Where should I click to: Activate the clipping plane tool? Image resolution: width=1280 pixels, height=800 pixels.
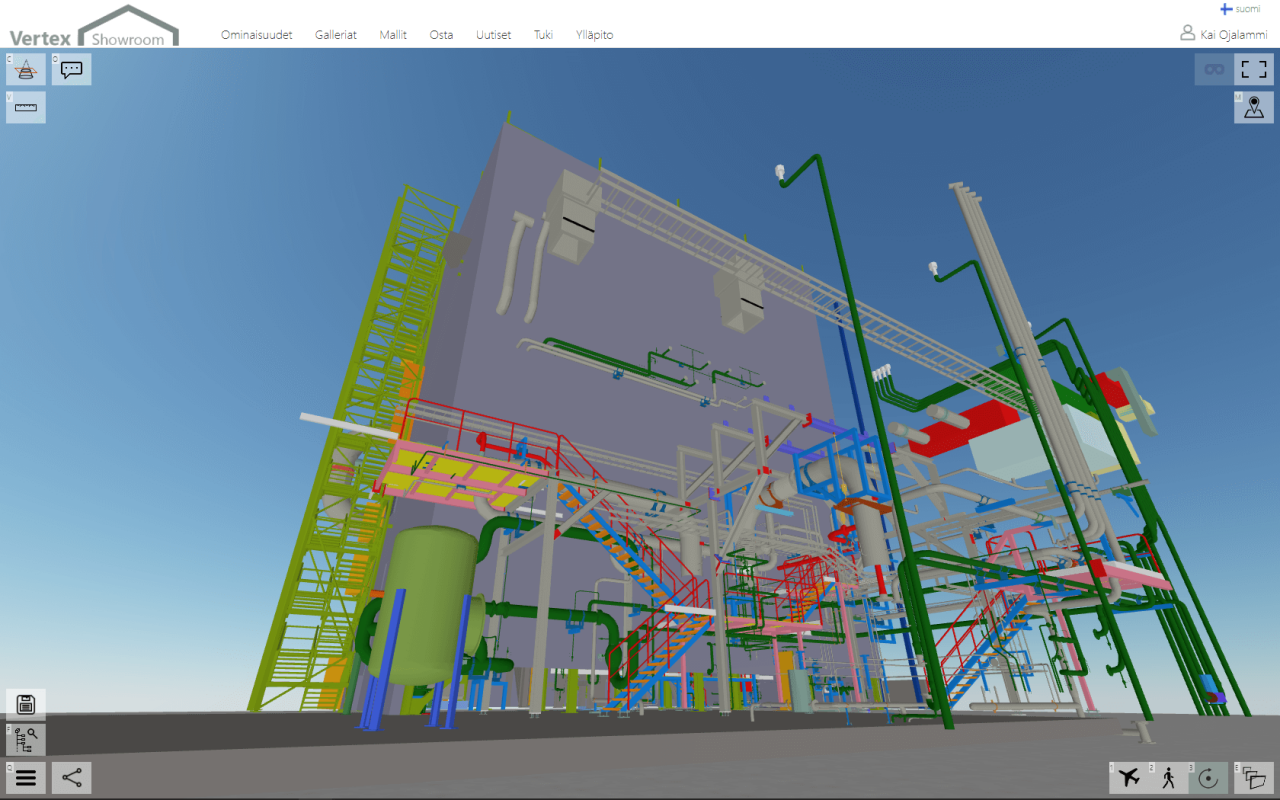[25, 69]
